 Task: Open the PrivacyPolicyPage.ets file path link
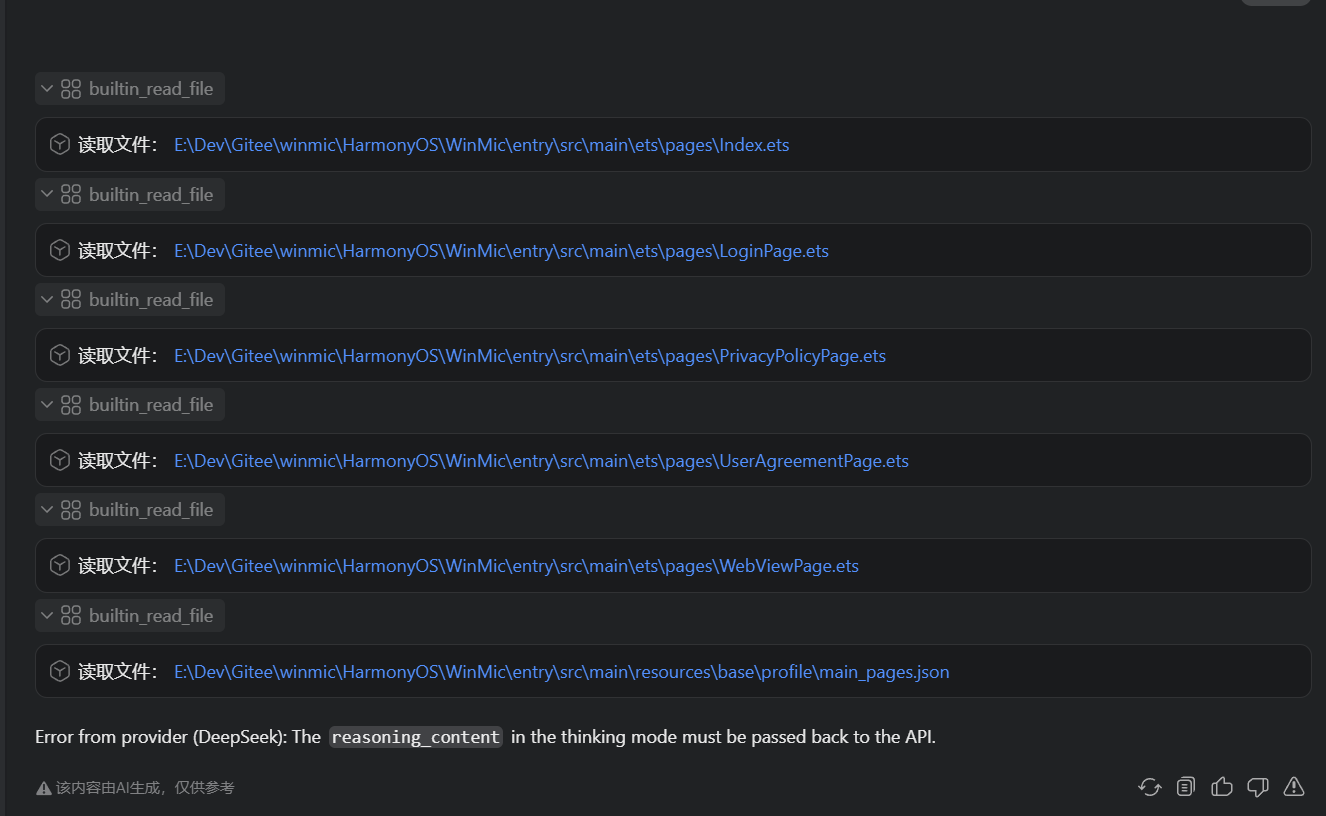530,355
